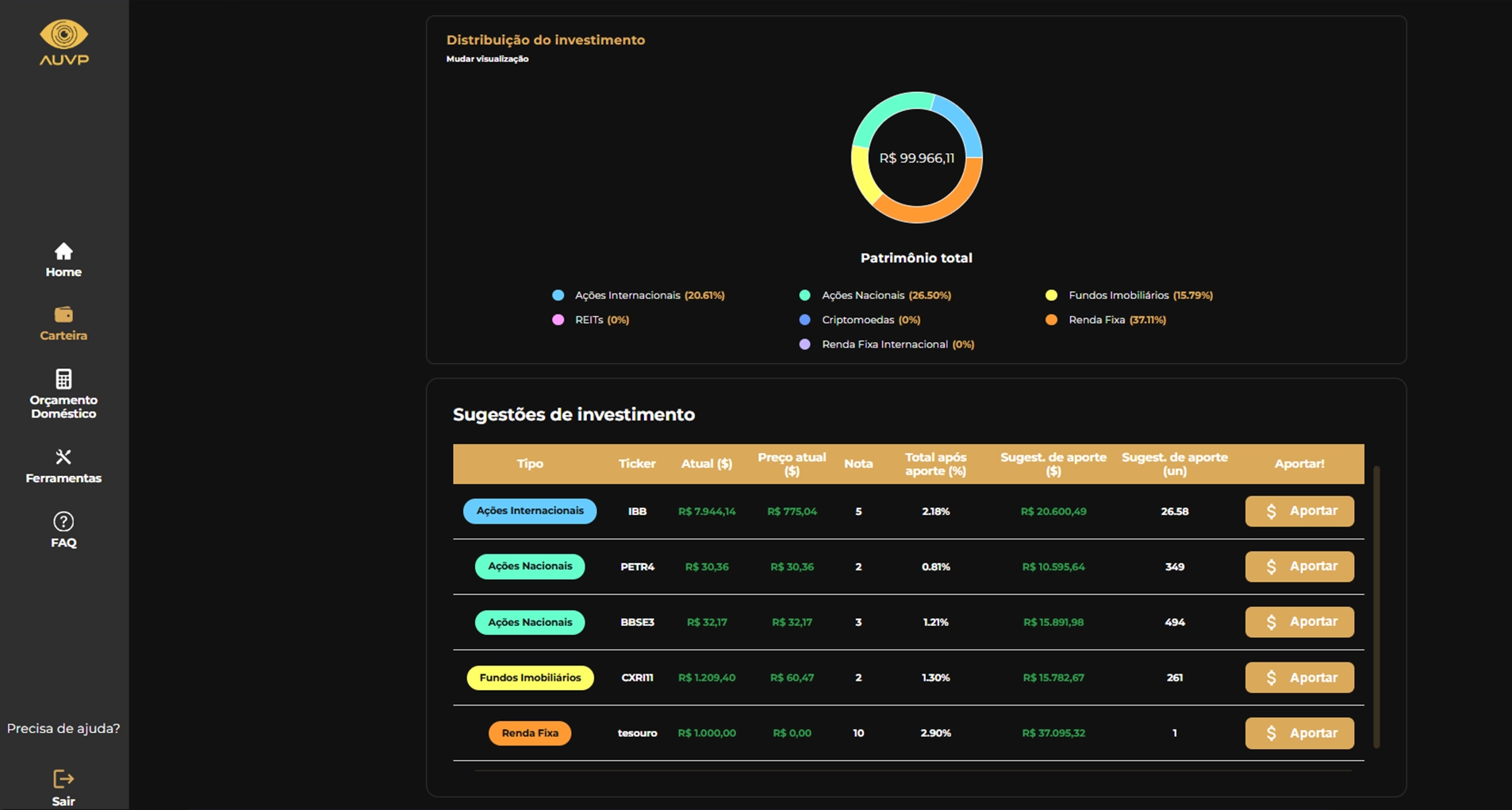Click Mudar visualização link
This screenshot has width=1512, height=810.
(487, 59)
